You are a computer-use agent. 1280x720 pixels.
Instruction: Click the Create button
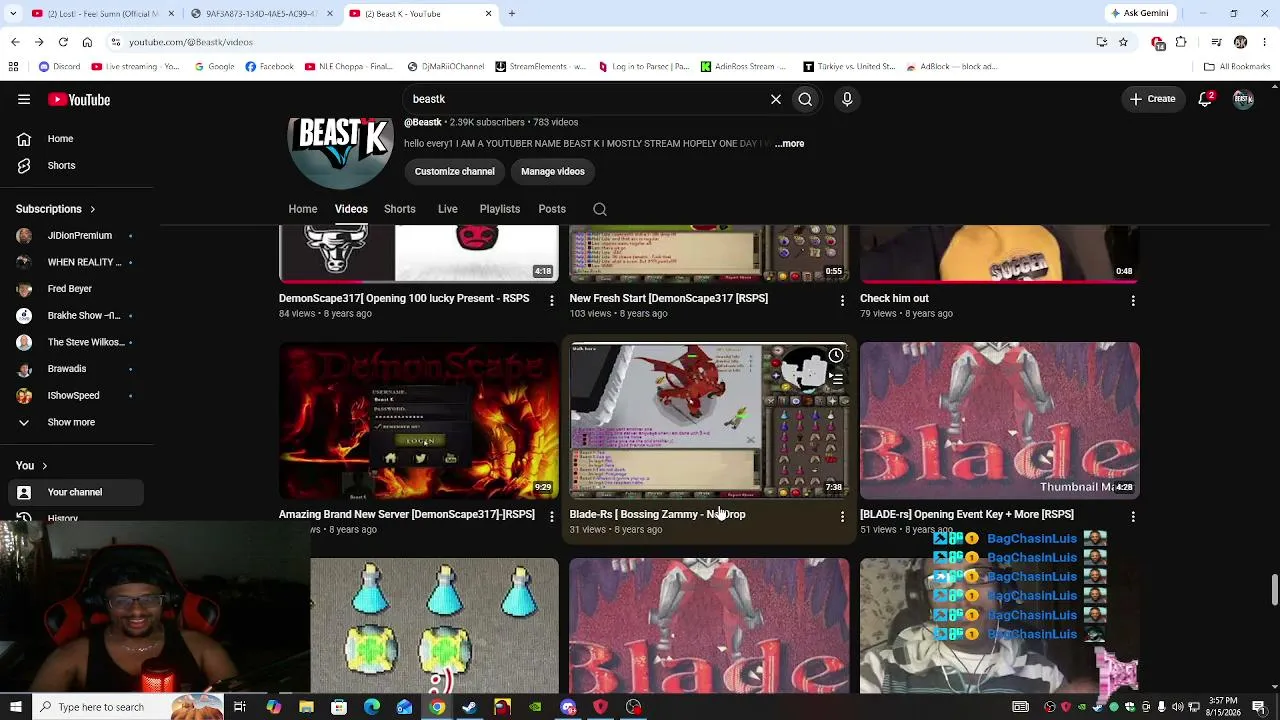tap(1152, 99)
